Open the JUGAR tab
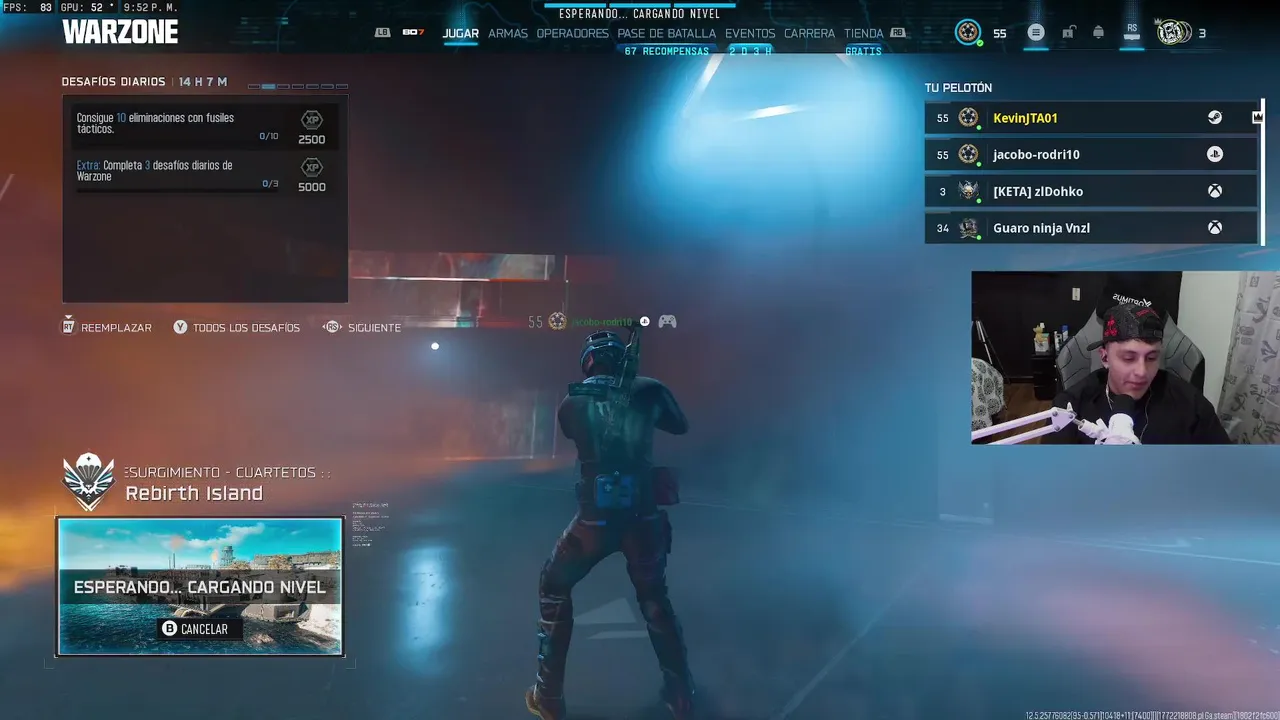The image size is (1280, 720). coord(460,33)
